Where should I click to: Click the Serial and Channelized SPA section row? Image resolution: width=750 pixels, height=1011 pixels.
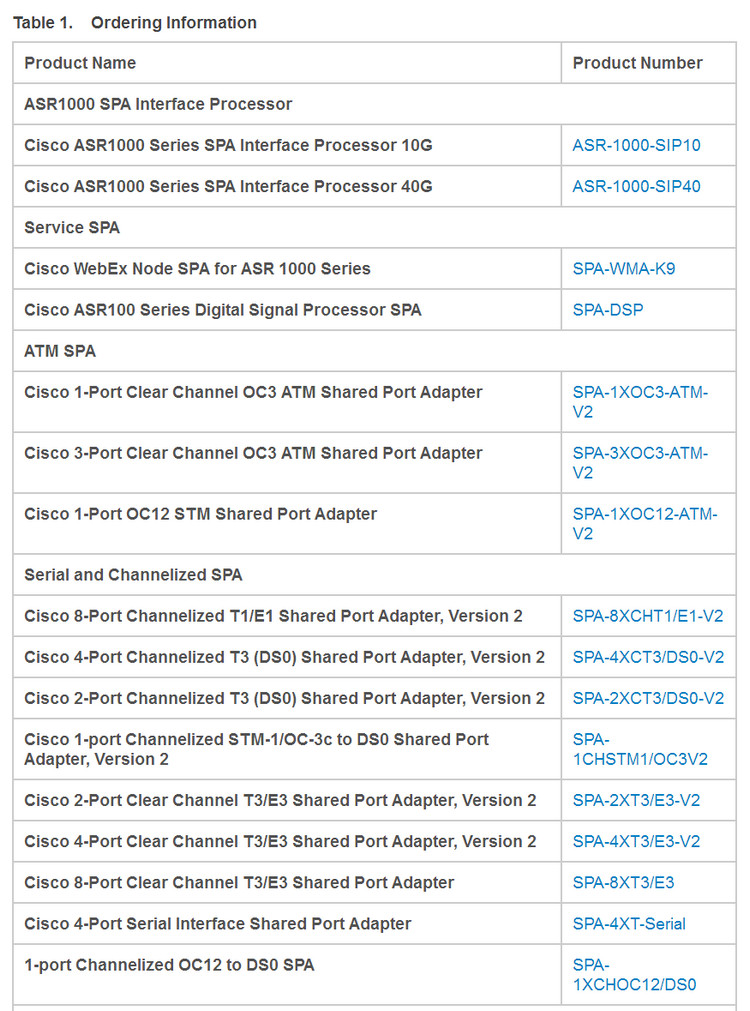133,575
